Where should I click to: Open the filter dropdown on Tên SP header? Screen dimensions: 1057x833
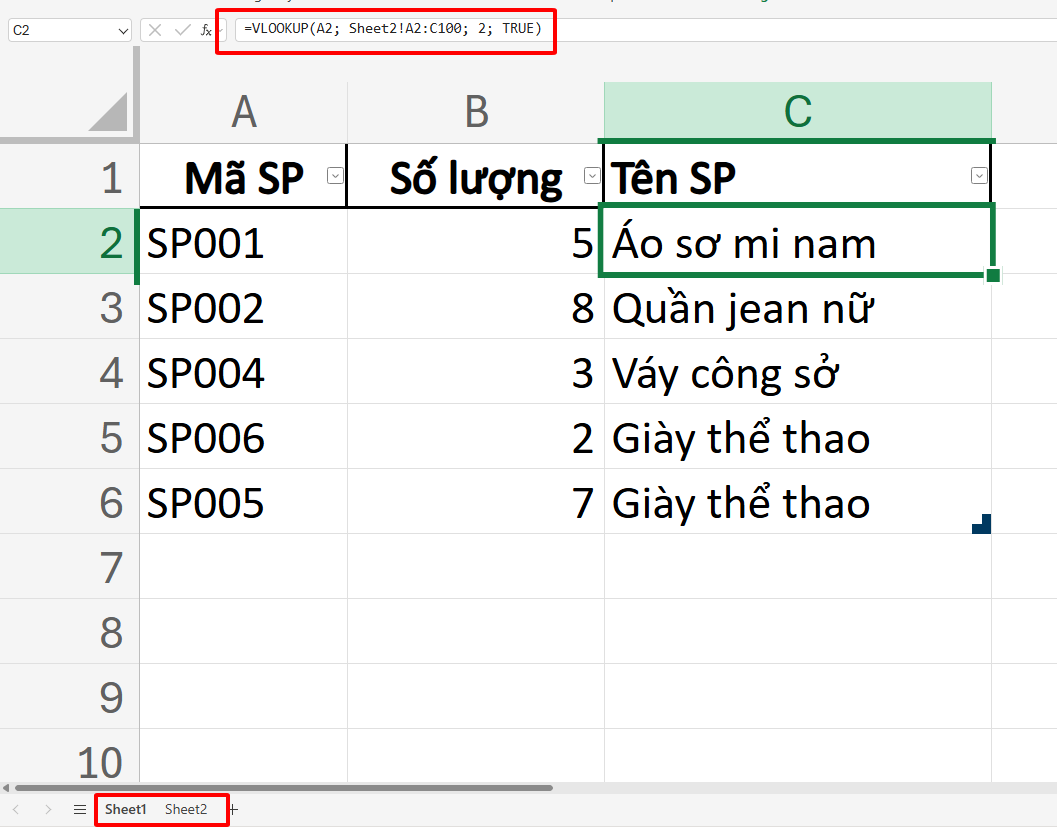[x=978, y=175]
